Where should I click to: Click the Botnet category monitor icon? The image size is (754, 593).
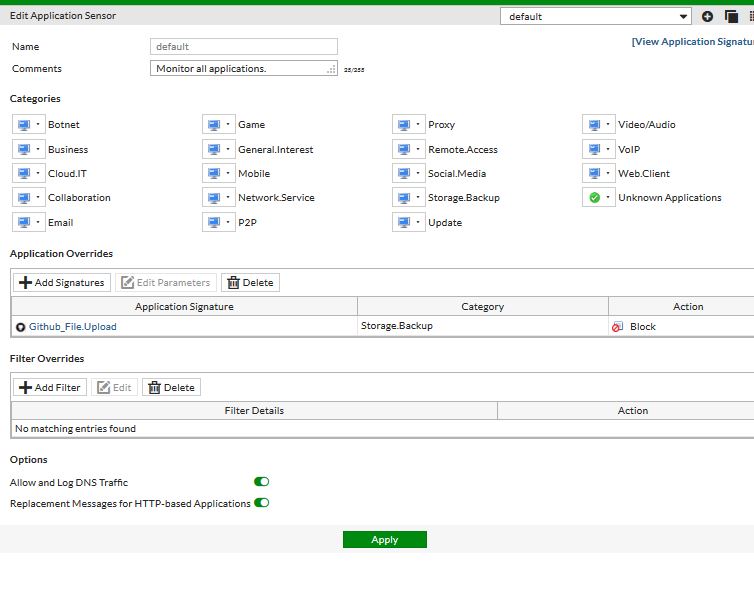pos(23,125)
